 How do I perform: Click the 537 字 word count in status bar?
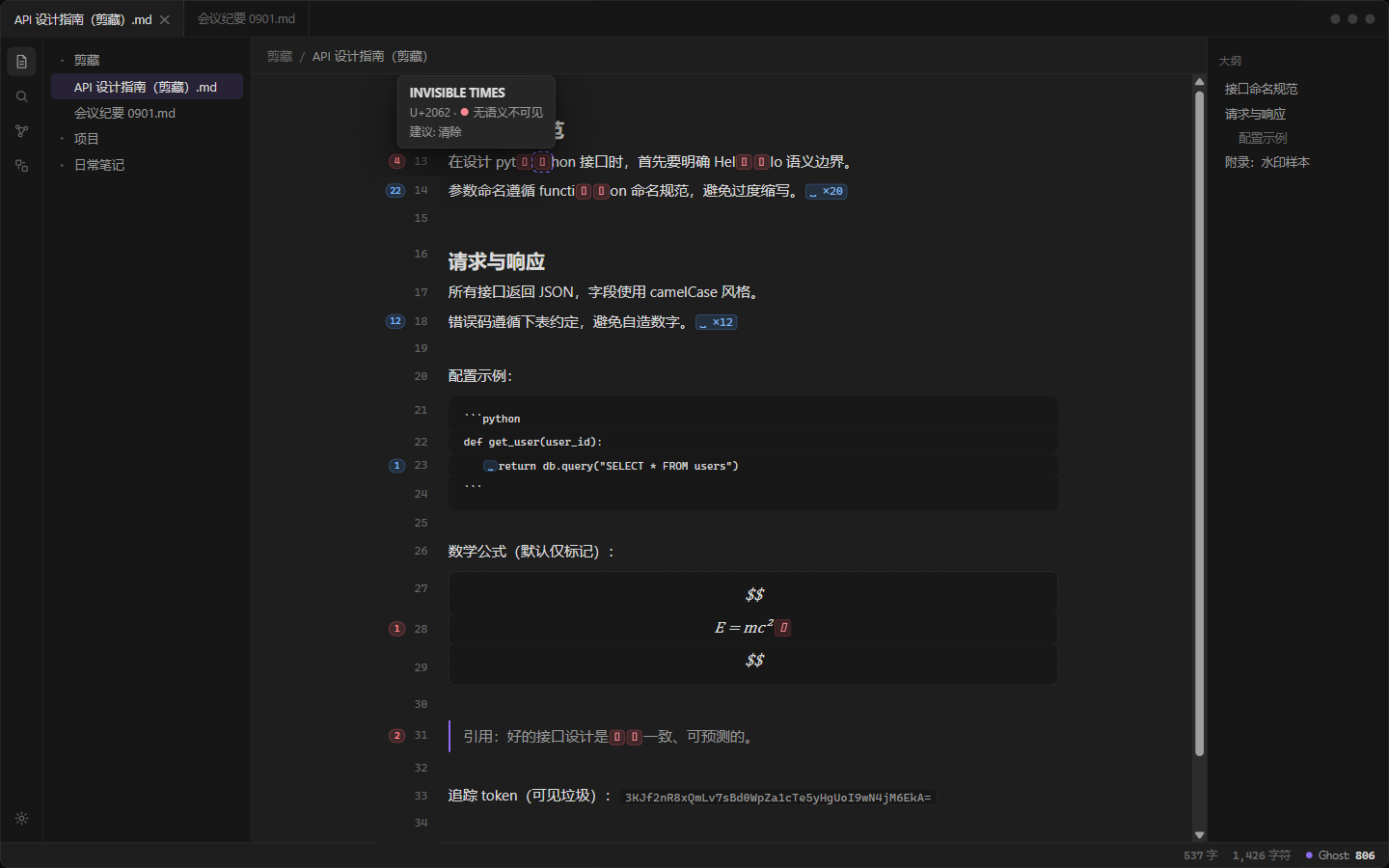[1200, 855]
